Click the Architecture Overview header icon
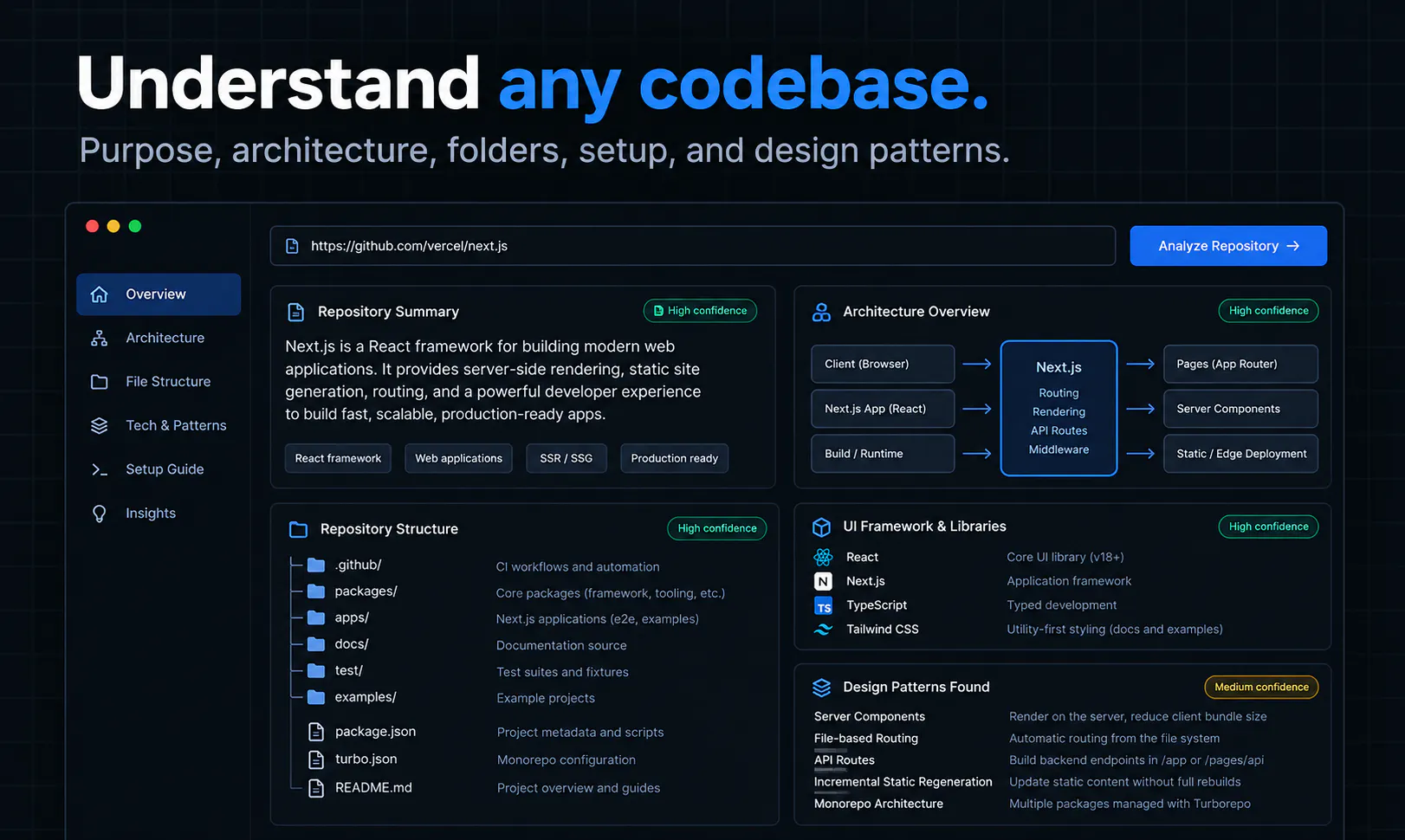This screenshot has width=1405, height=840. point(821,312)
